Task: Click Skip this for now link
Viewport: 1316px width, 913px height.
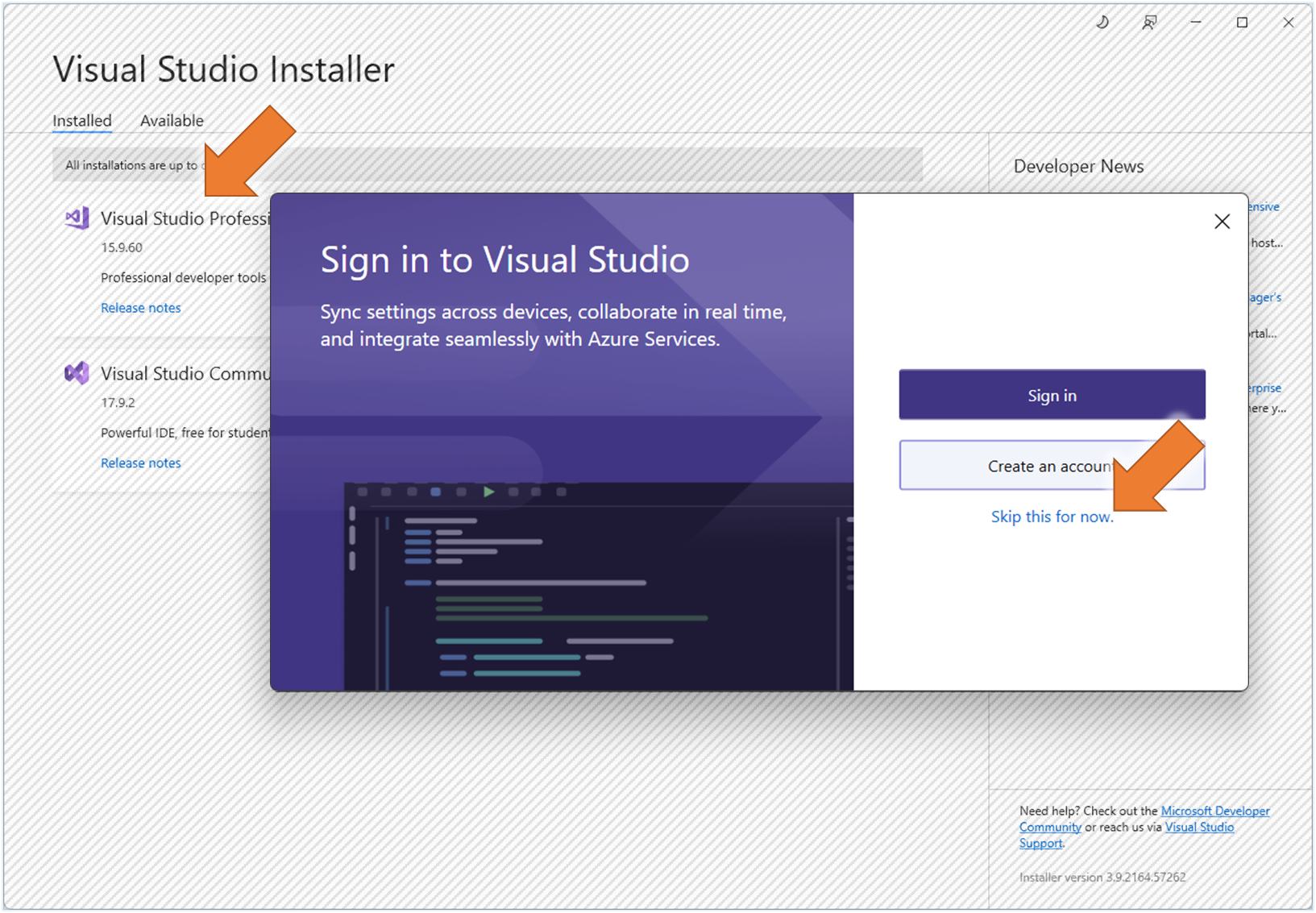Action: 1052,517
